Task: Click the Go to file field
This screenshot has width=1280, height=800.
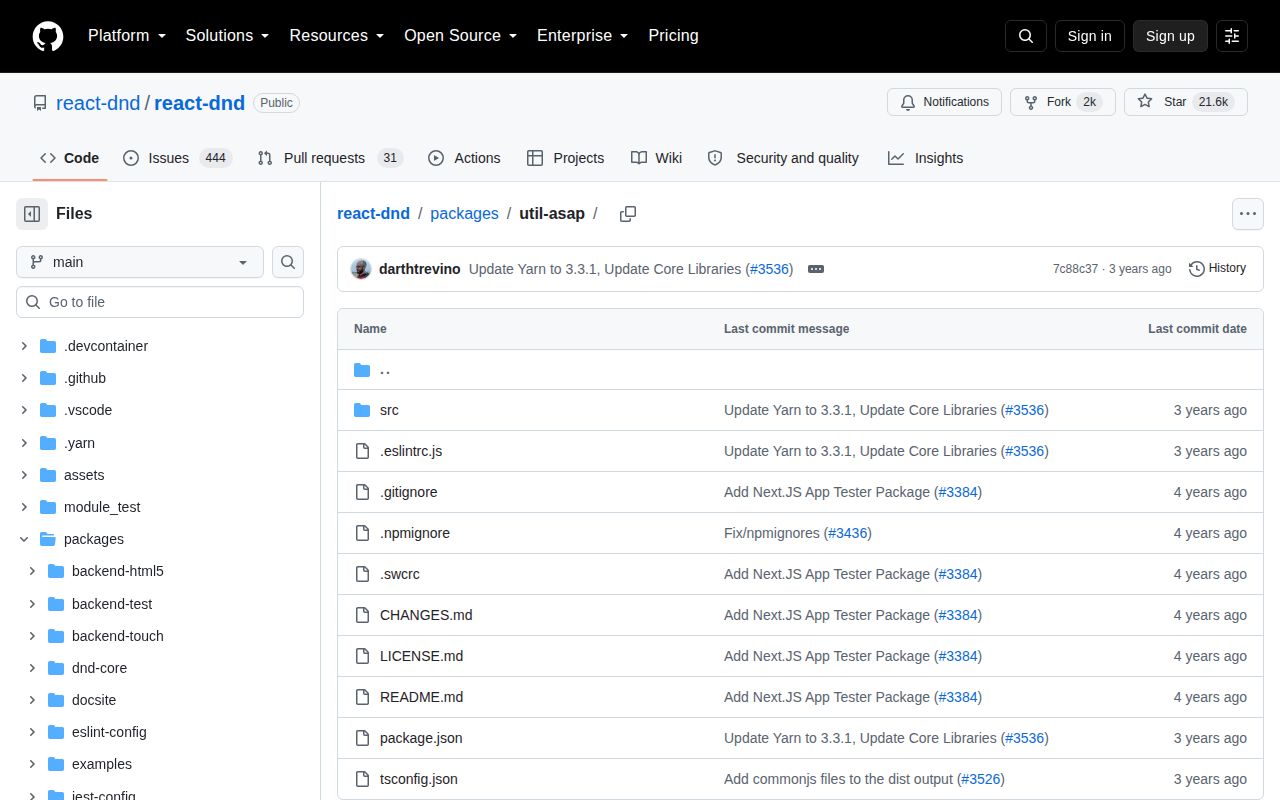Action: point(160,302)
